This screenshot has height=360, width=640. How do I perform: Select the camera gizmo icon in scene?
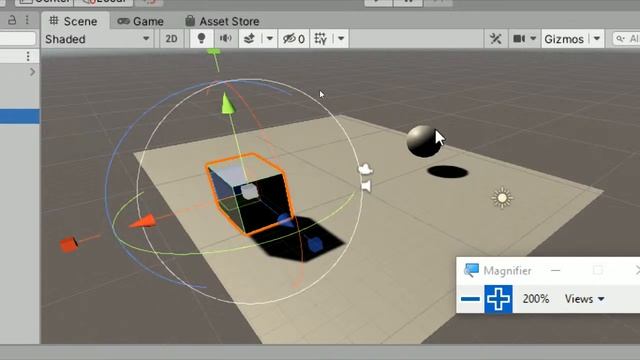(x=365, y=169)
